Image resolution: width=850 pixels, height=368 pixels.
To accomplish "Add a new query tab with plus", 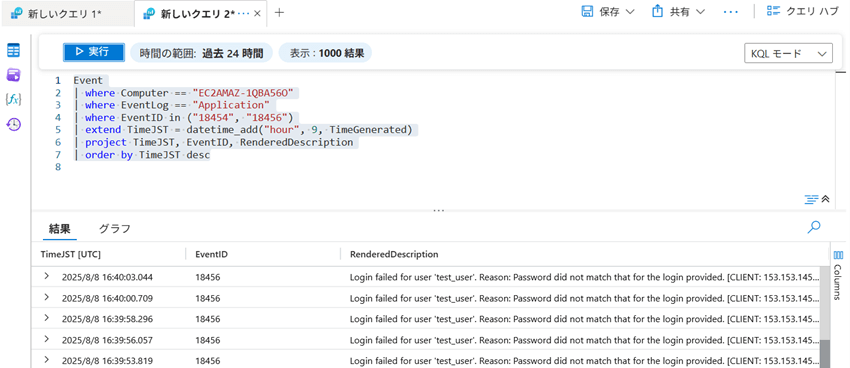I will 279,13.
